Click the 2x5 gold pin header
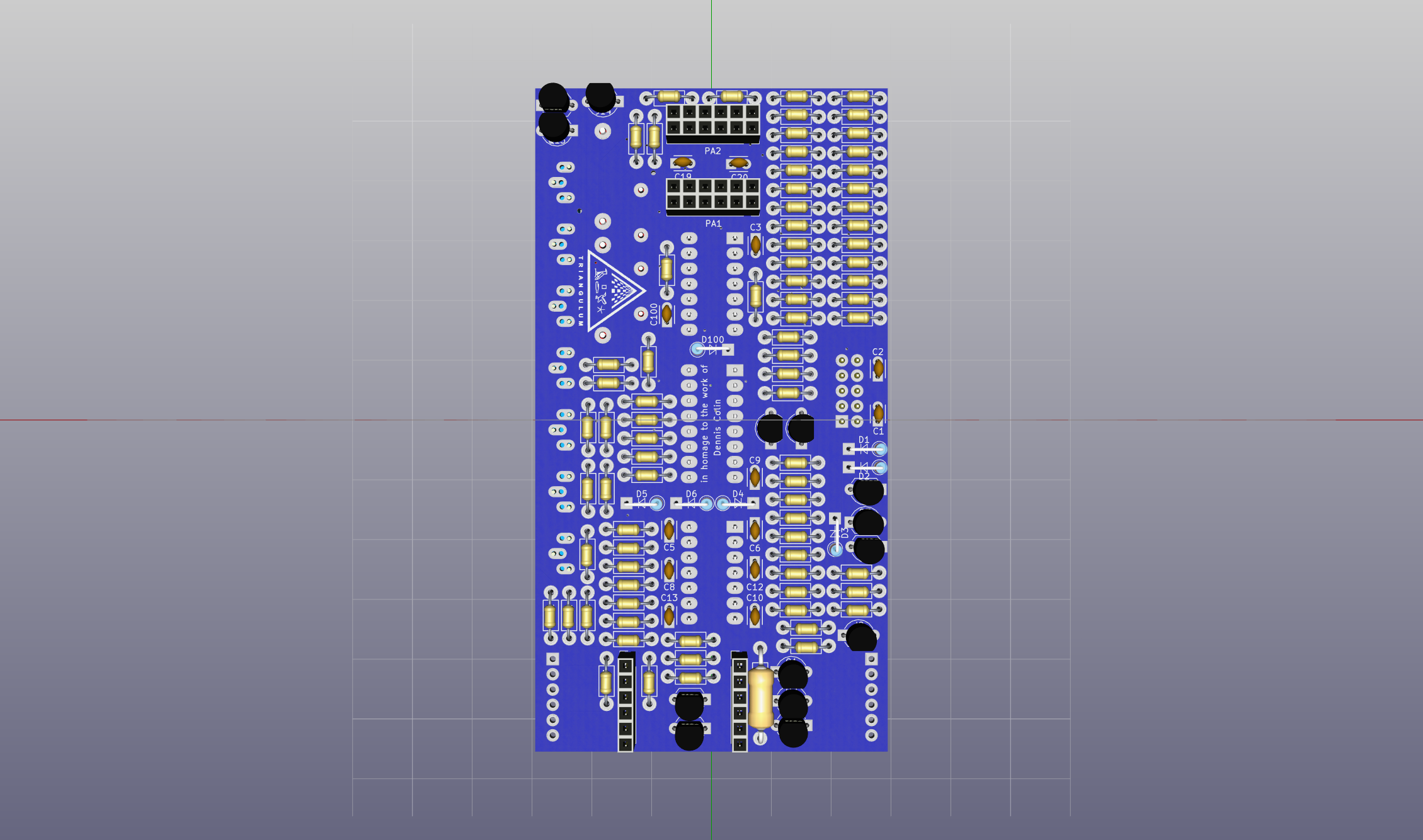This screenshot has height=840, width=1423. point(849,391)
